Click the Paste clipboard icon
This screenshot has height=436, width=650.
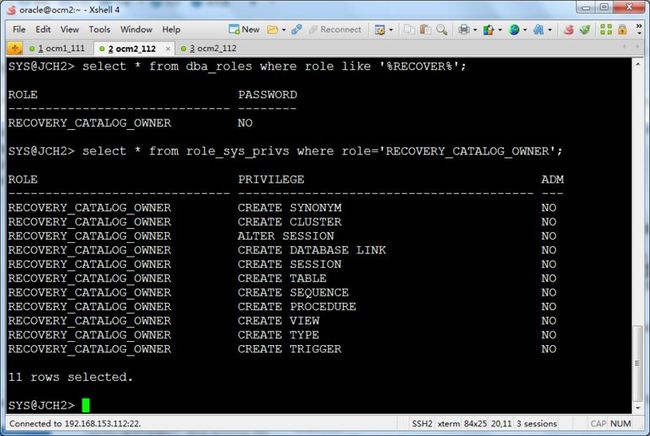(425, 29)
